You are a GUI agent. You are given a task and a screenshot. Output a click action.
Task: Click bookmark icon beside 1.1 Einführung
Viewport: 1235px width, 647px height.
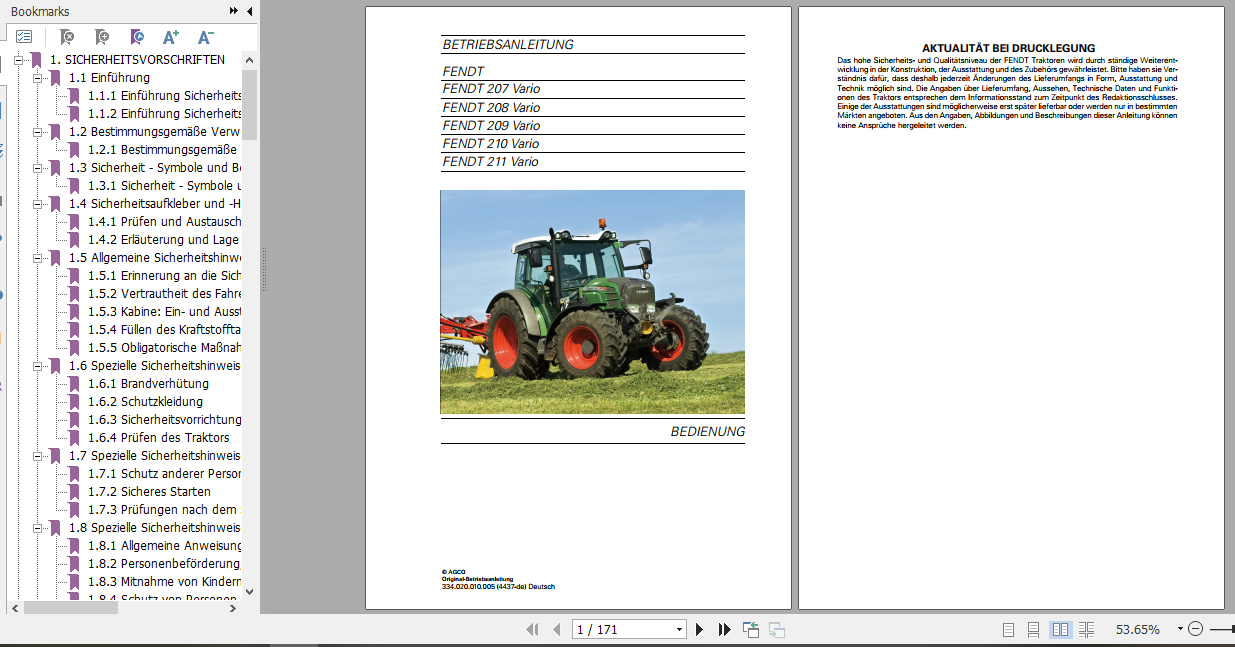pos(55,78)
